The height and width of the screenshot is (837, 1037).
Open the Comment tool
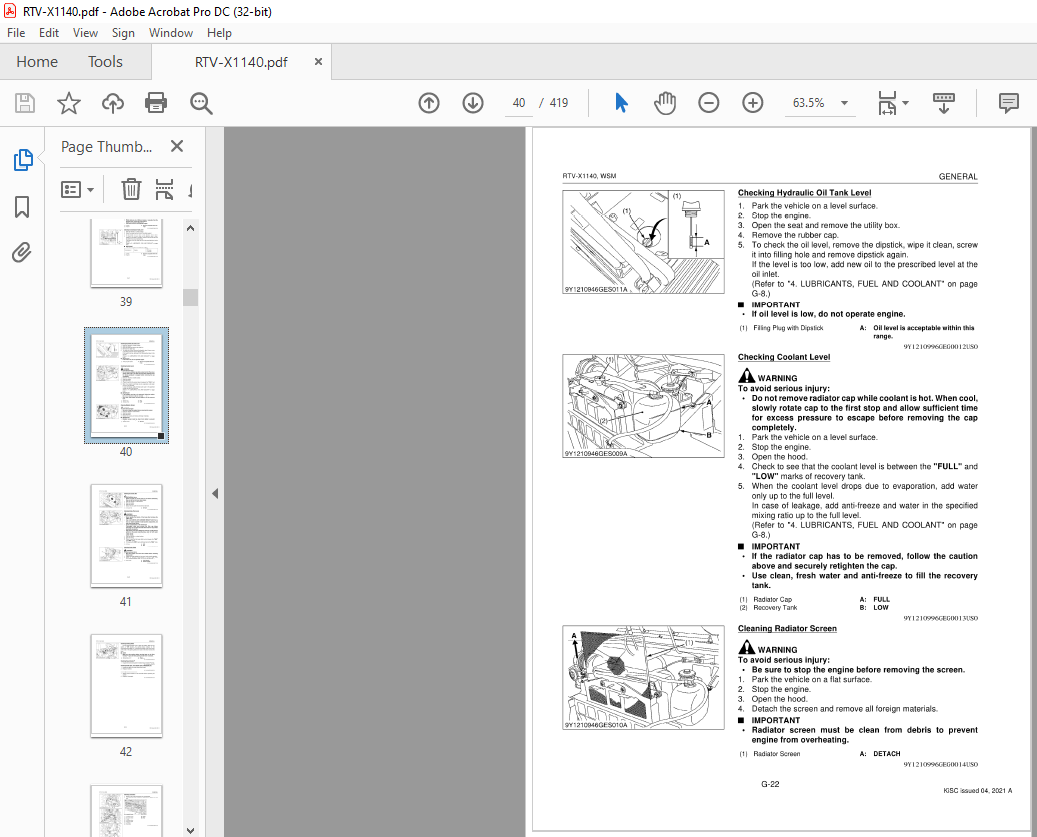point(1009,103)
